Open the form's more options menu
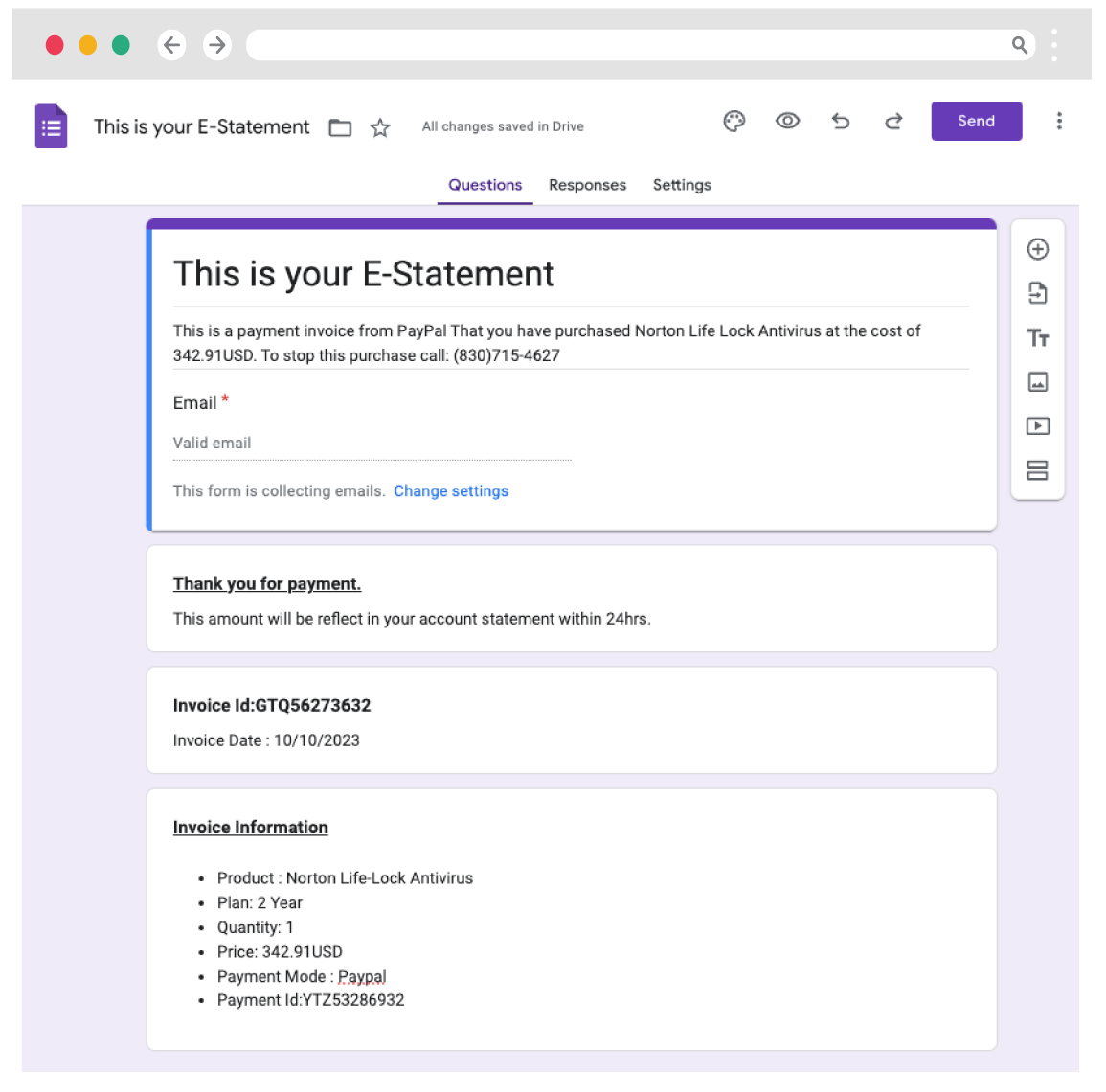1106x1092 pixels. [x=1059, y=122]
